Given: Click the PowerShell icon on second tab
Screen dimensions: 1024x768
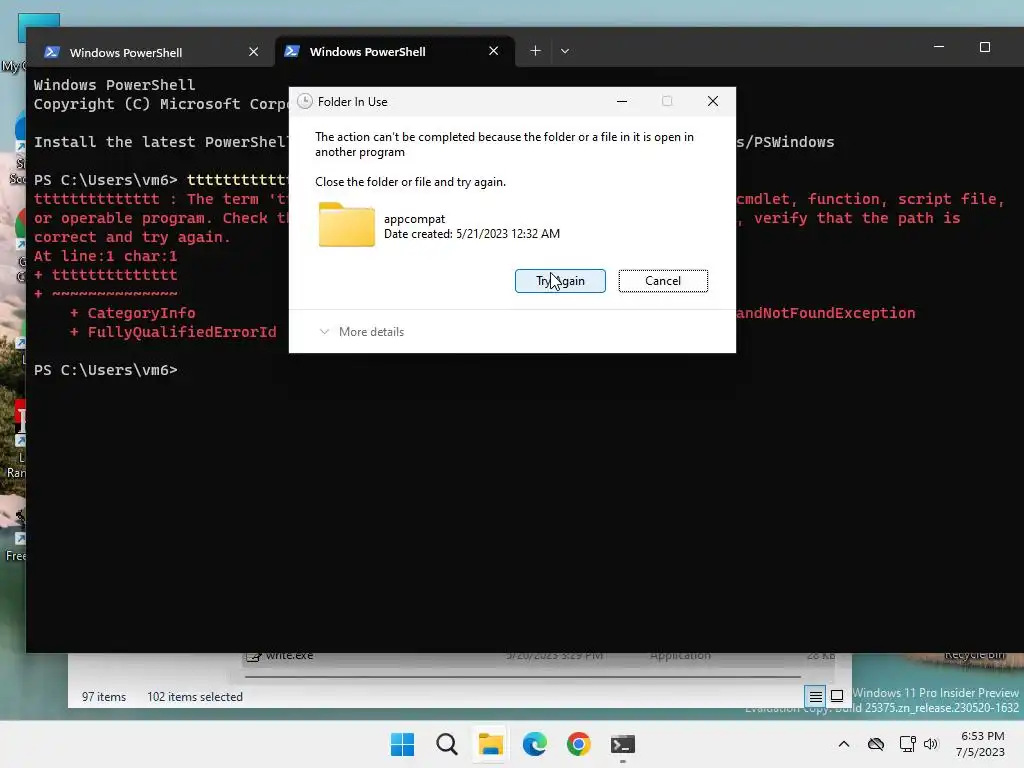Looking at the screenshot, I should (292, 51).
